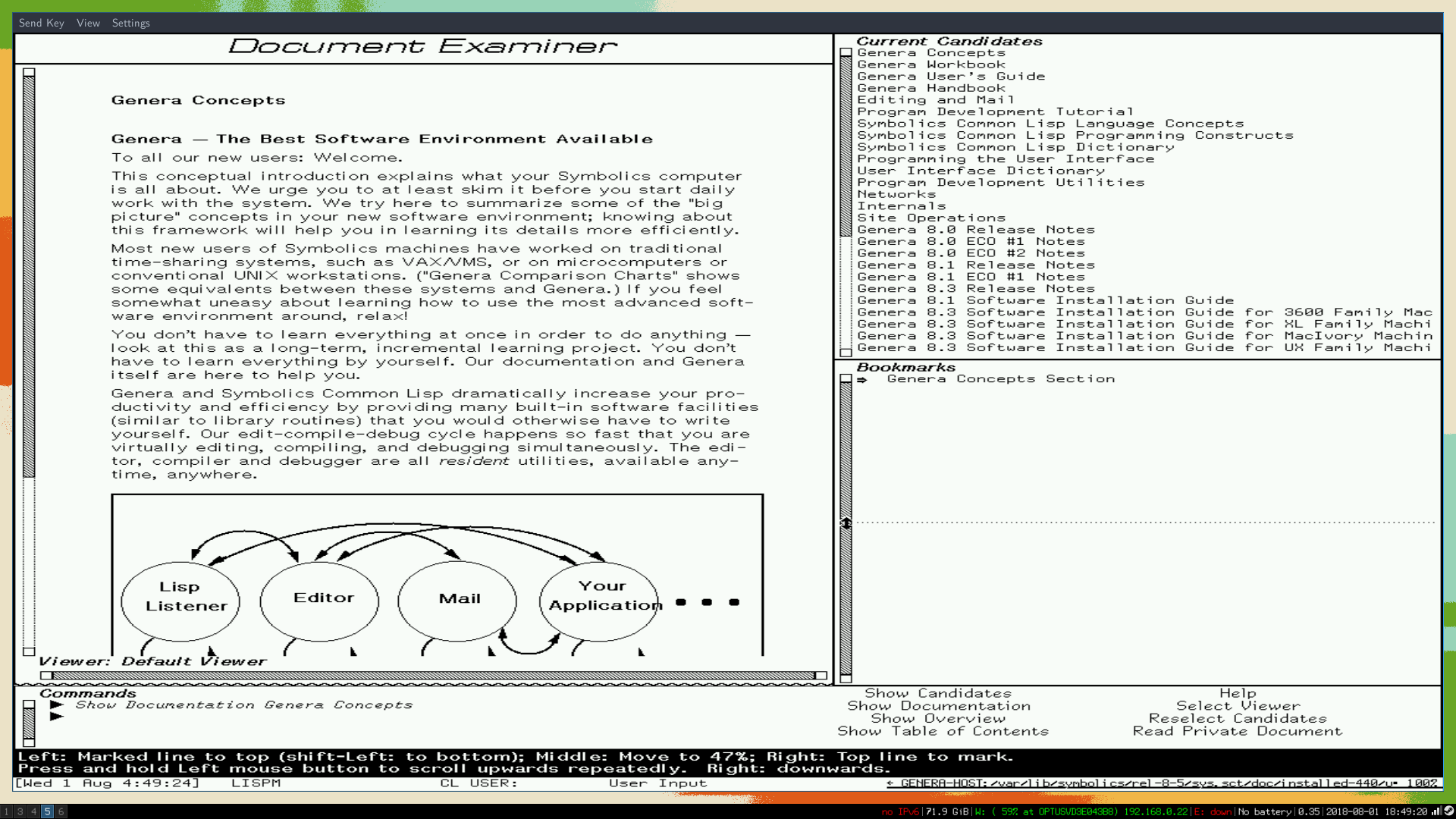
Task: Open the Settings menu
Action: [x=131, y=23]
